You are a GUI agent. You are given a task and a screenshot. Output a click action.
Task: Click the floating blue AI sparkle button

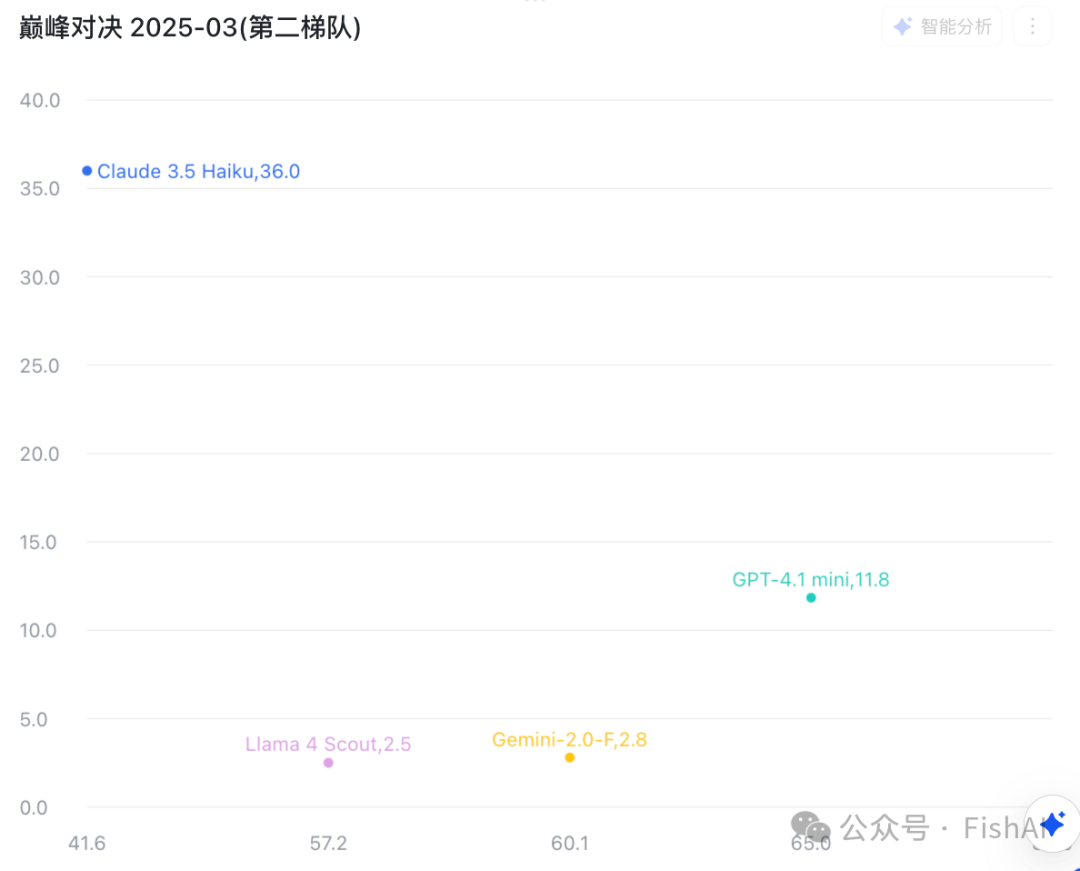coord(1052,823)
